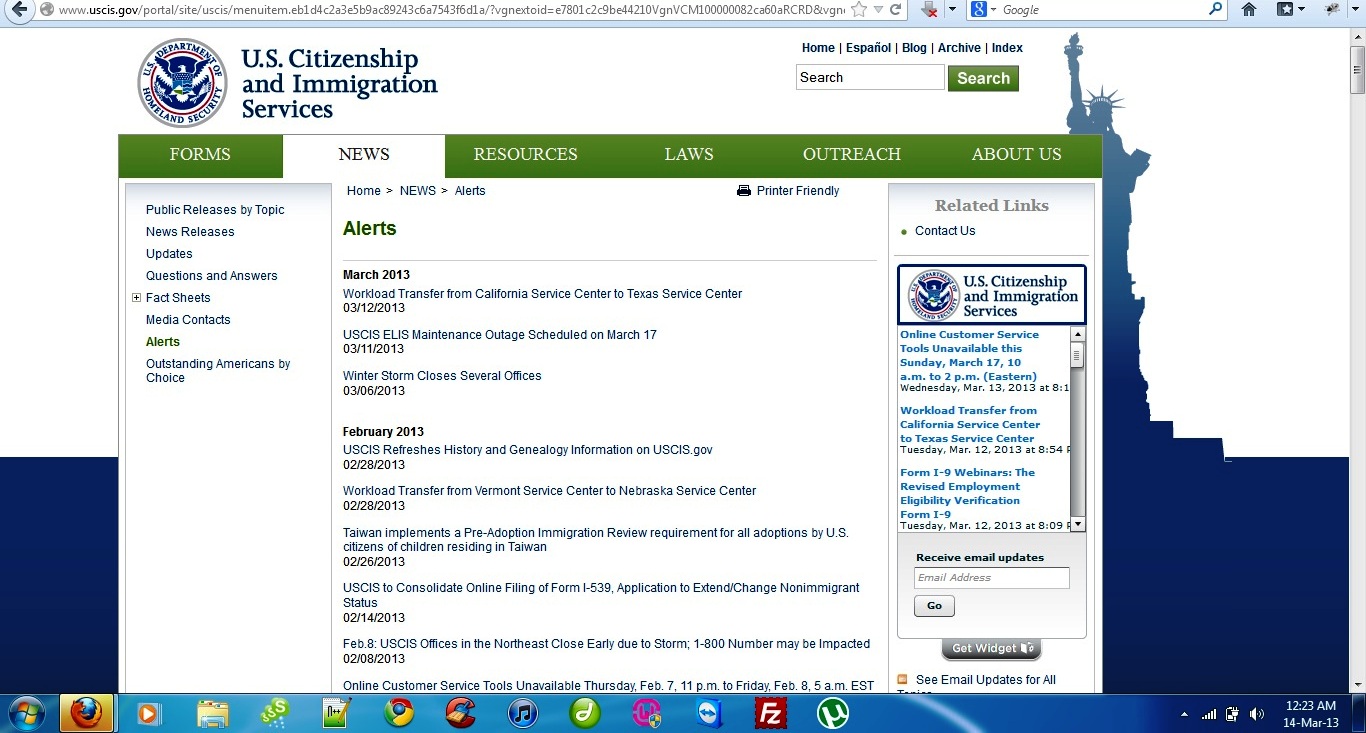The height and width of the screenshot is (733, 1366).
Task: Click the widget scrollbar up arrow
Action: (x=1077, y=334)
